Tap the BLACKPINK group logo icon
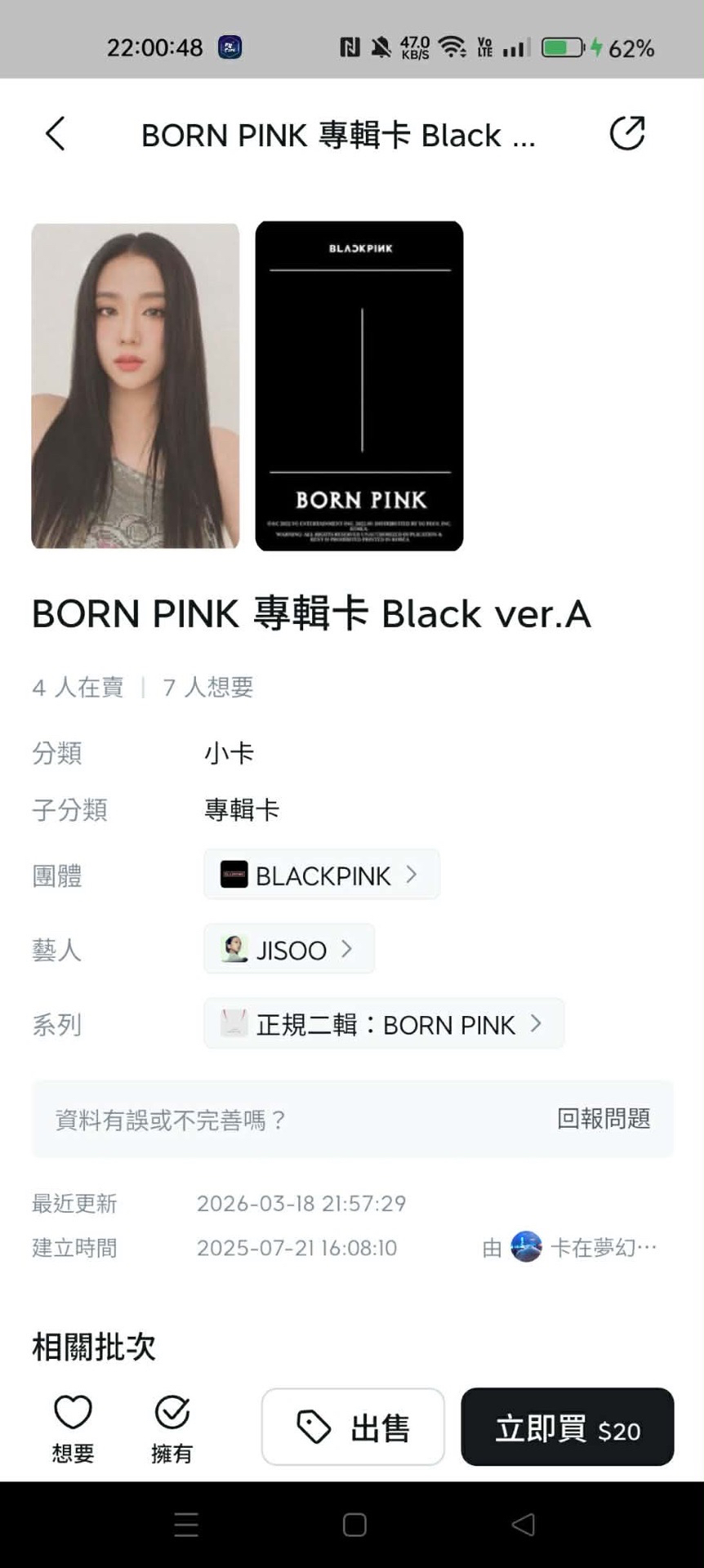The image size is (704, 1568). (x=234, y=875)
